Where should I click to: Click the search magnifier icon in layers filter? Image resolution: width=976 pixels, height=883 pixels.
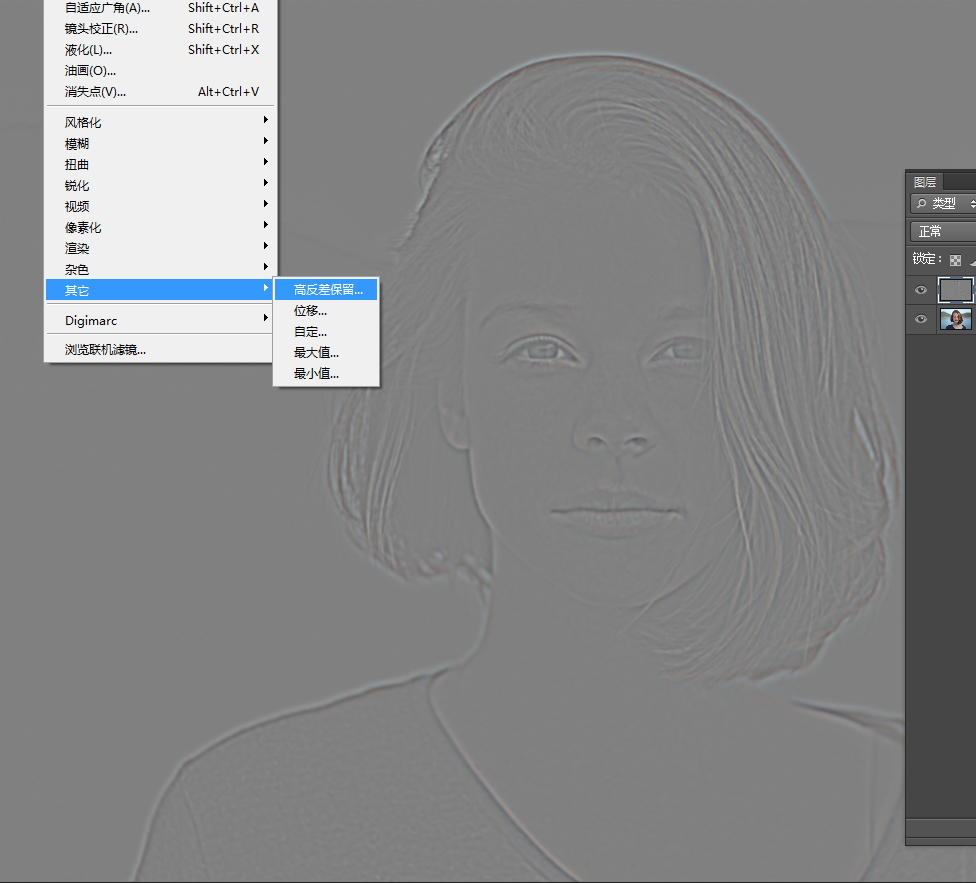(921, 203)
